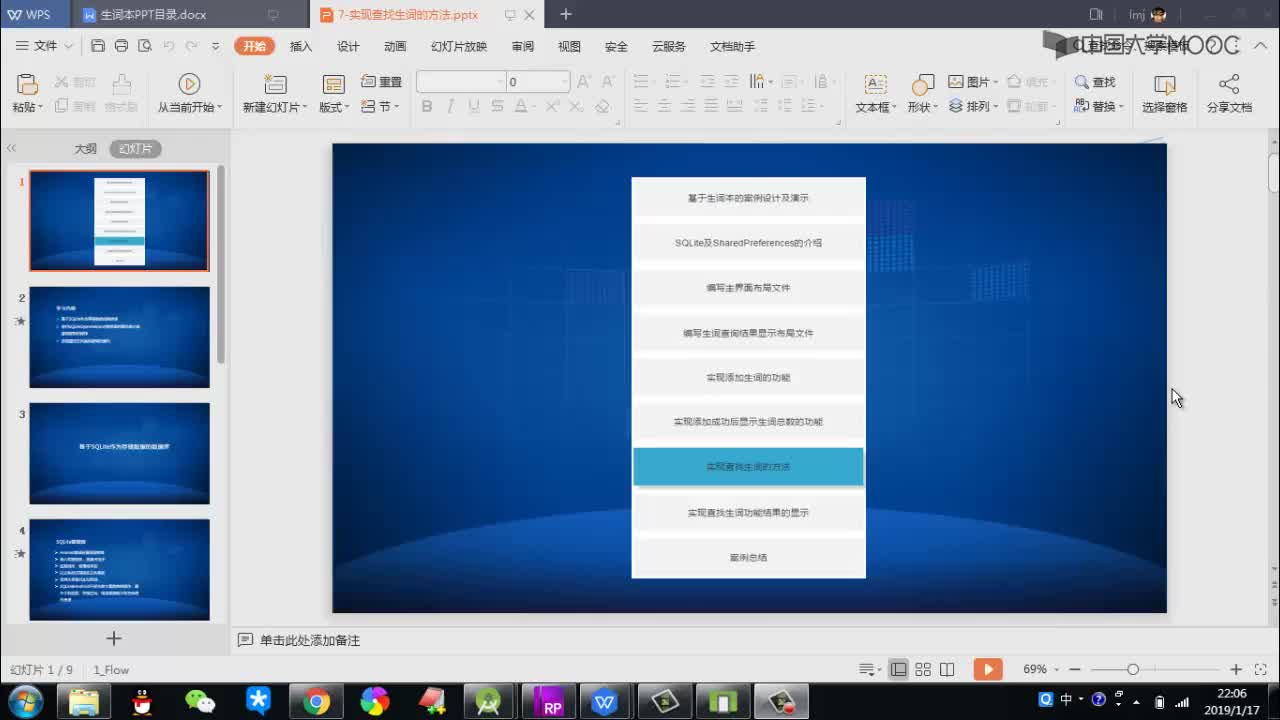Select slide 2 thumbnail
The height and width of the screenshot is (720, 1280).
point(119,337)
